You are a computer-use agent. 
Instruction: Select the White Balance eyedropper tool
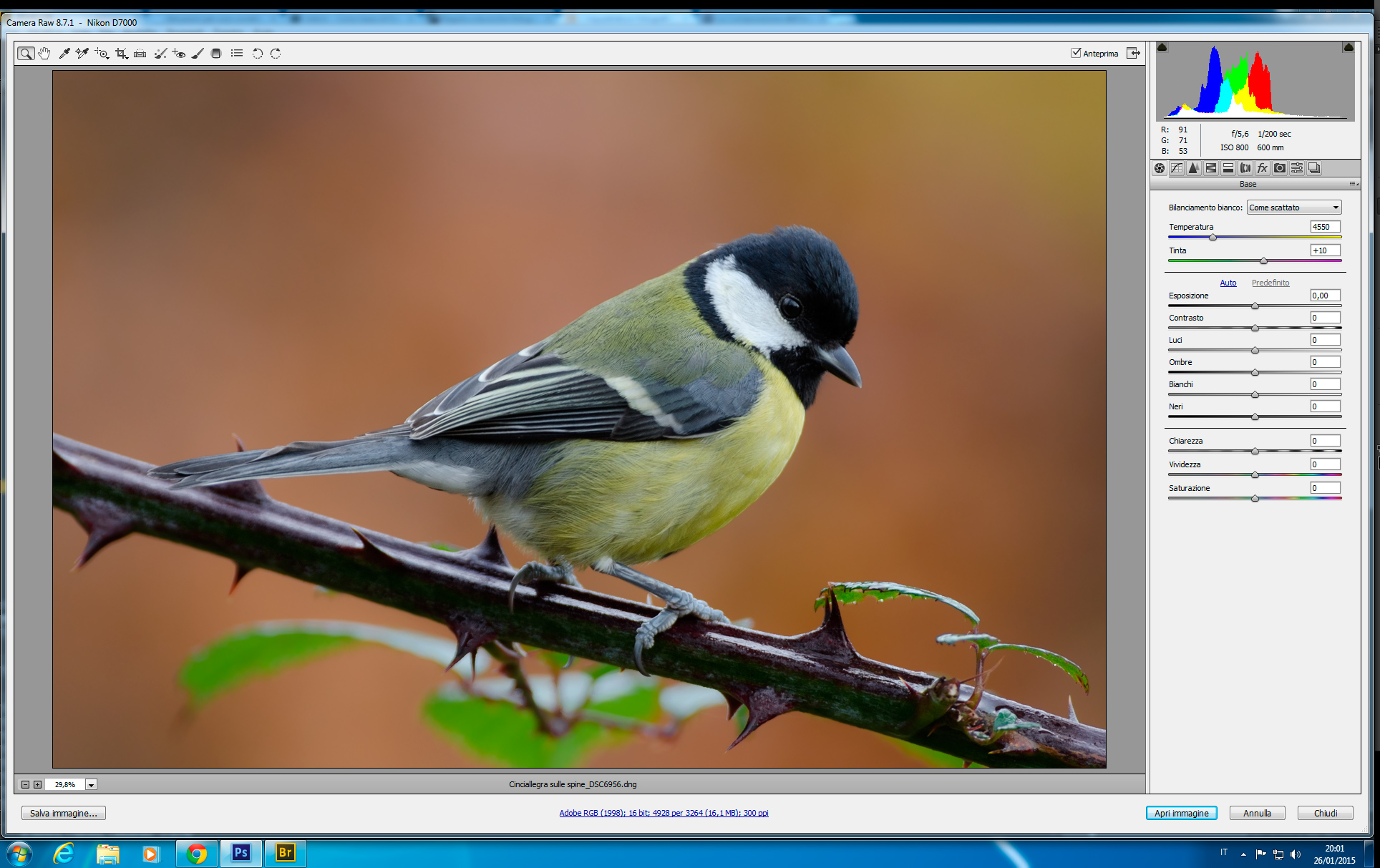(64, 54)
